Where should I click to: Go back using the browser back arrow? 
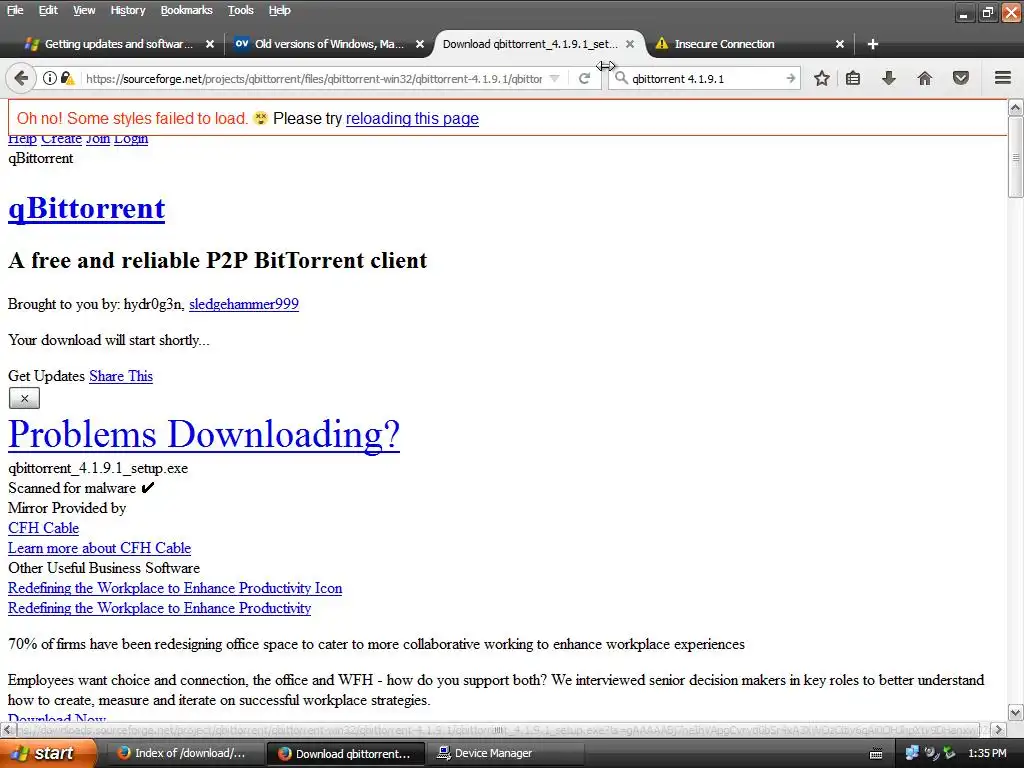click(x=21, y=78)
